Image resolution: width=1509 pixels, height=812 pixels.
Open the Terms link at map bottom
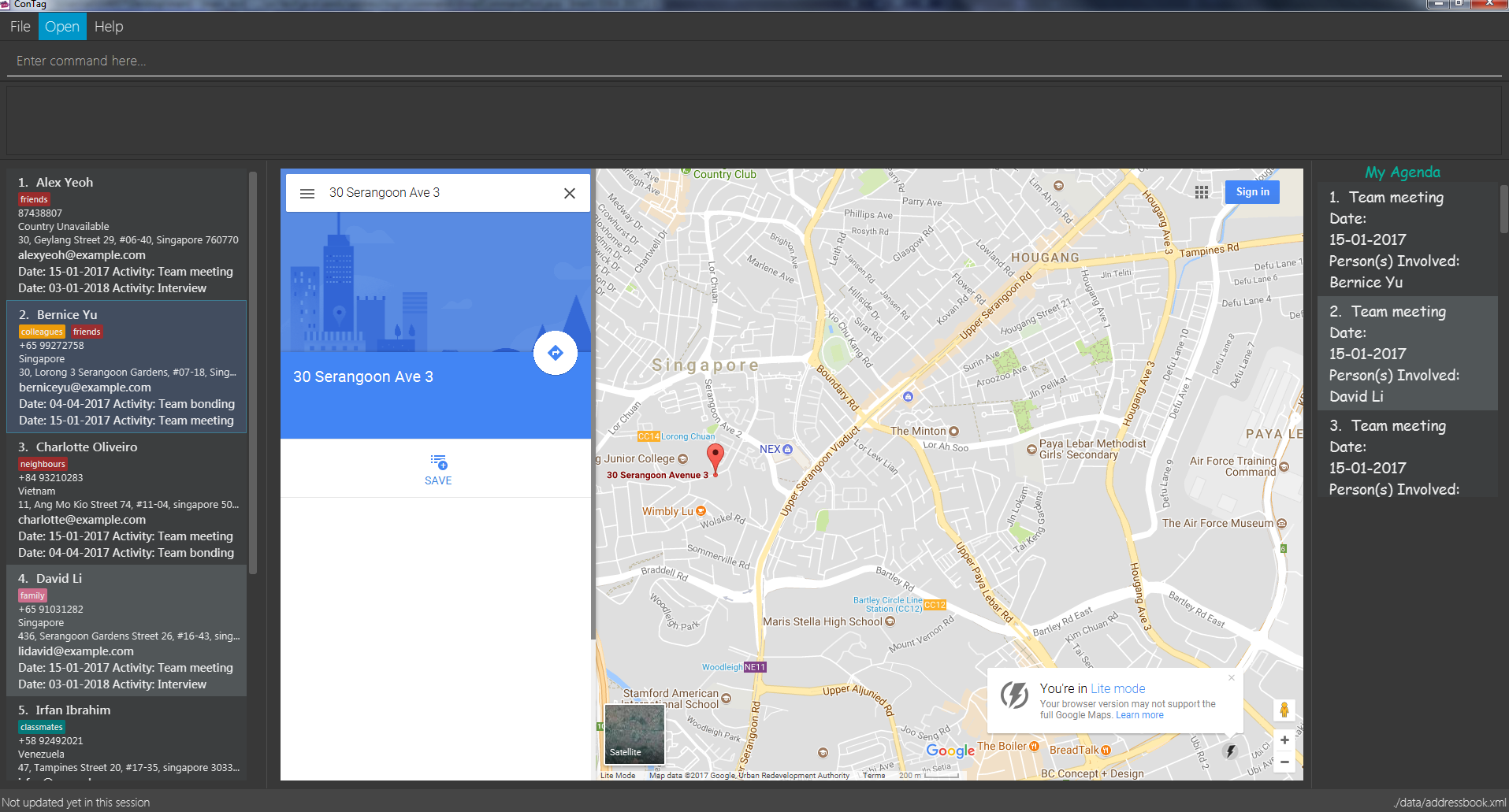[x=874, y=776]
